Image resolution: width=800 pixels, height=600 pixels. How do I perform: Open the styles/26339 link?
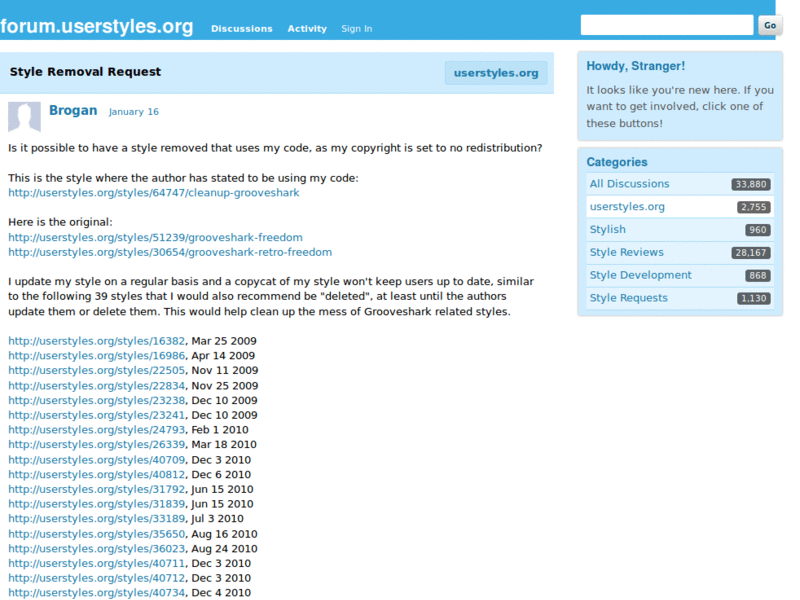tap(96, 445)
